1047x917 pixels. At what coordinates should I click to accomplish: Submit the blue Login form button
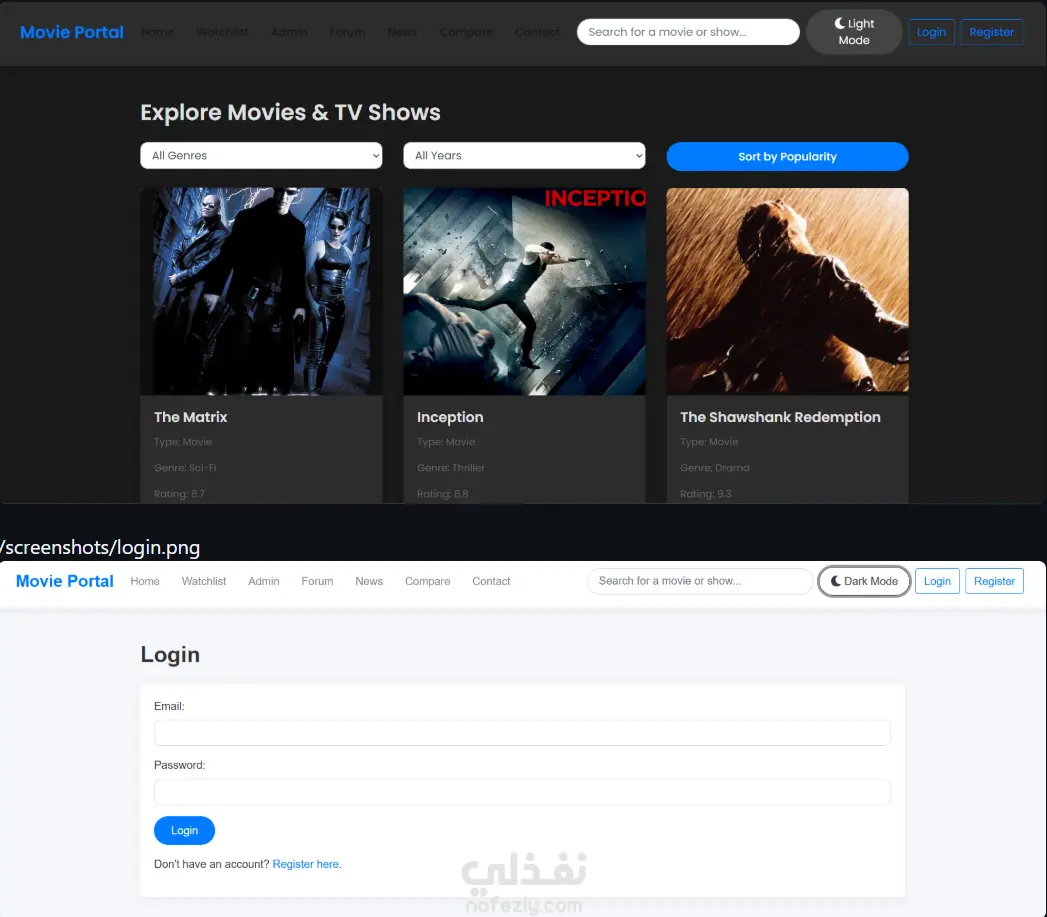(x=184, y=830)
